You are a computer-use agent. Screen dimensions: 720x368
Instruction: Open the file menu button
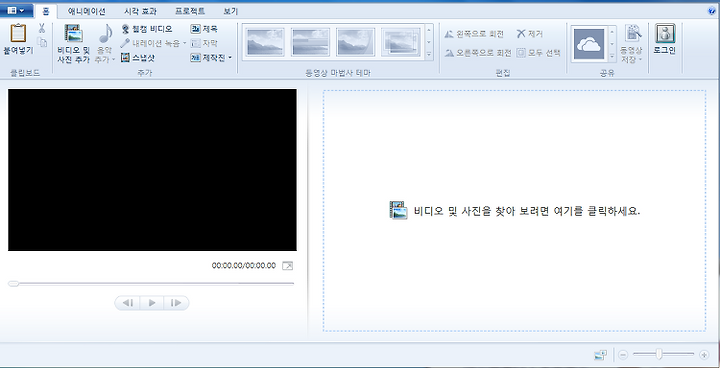pos(16,10)
